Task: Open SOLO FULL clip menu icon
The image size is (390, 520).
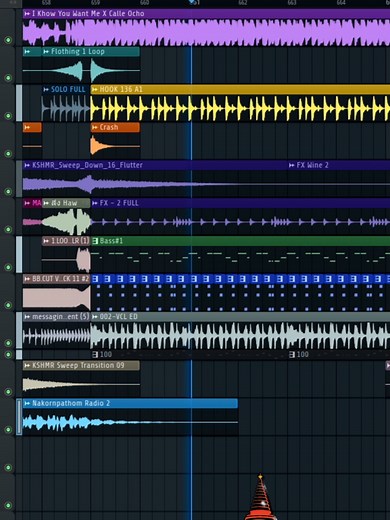Action: coord(46,89)
